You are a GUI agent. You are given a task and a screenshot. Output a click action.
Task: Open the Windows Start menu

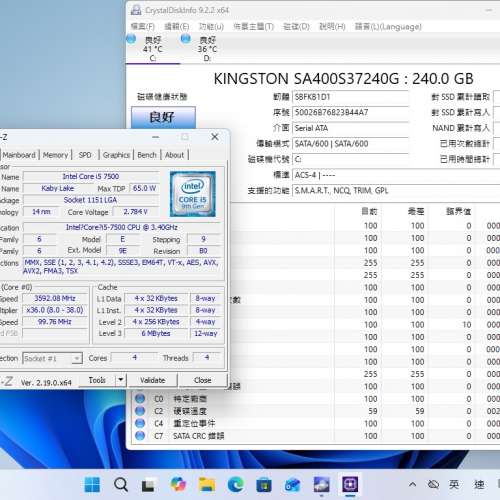[x=92, y=484]
